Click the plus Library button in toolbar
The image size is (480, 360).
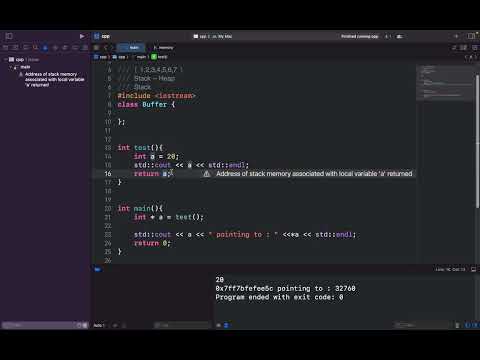[456, 36]
